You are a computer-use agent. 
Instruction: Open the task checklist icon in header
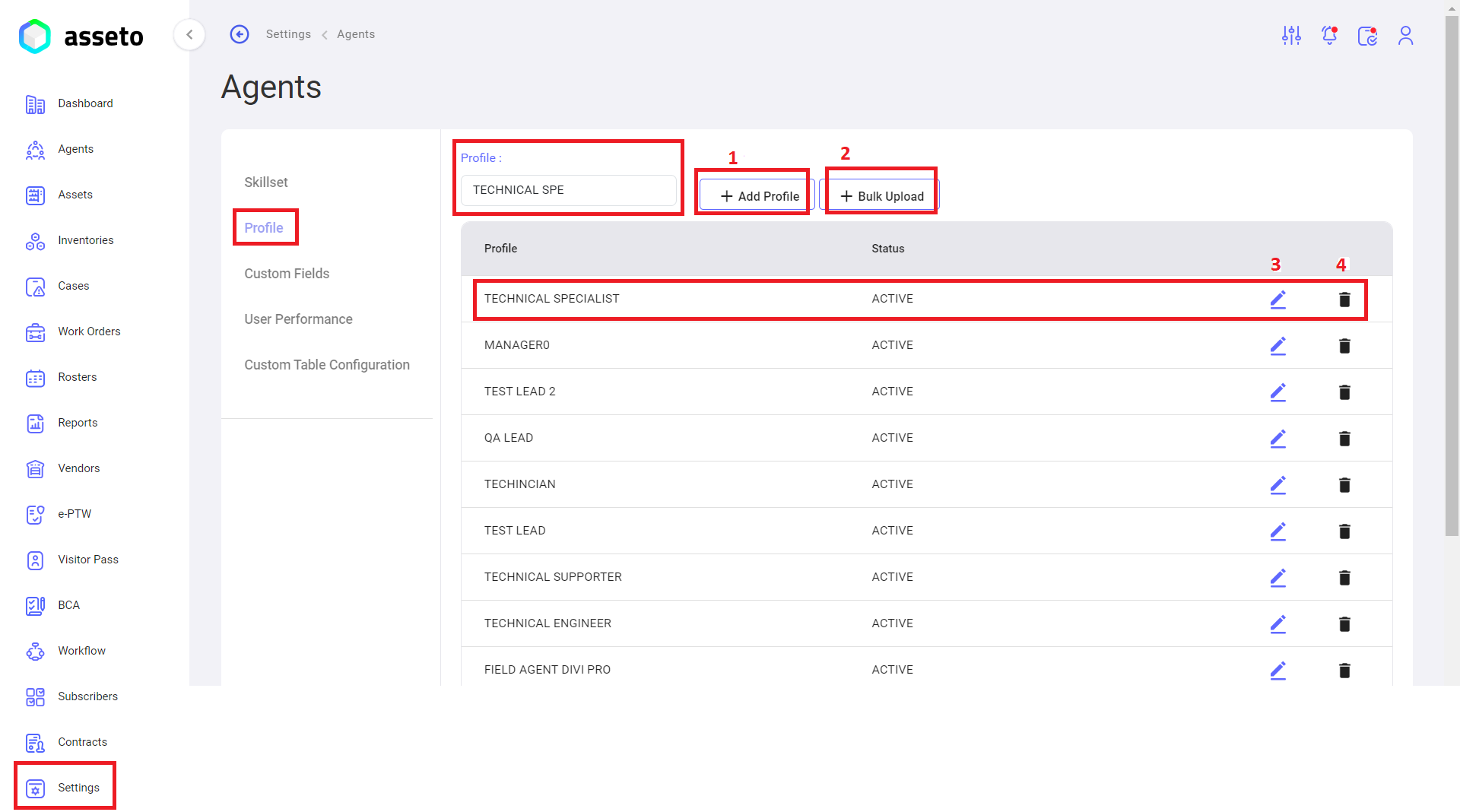1367,35
